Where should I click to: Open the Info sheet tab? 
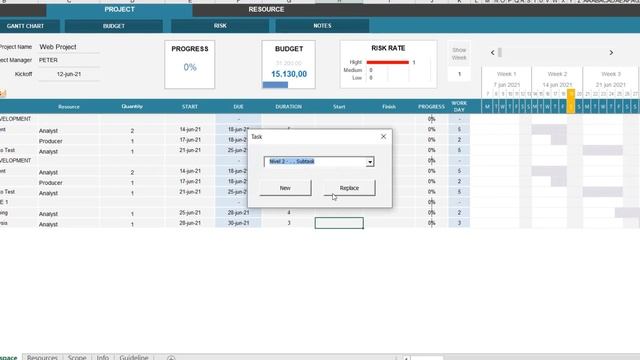coord(102,357)
